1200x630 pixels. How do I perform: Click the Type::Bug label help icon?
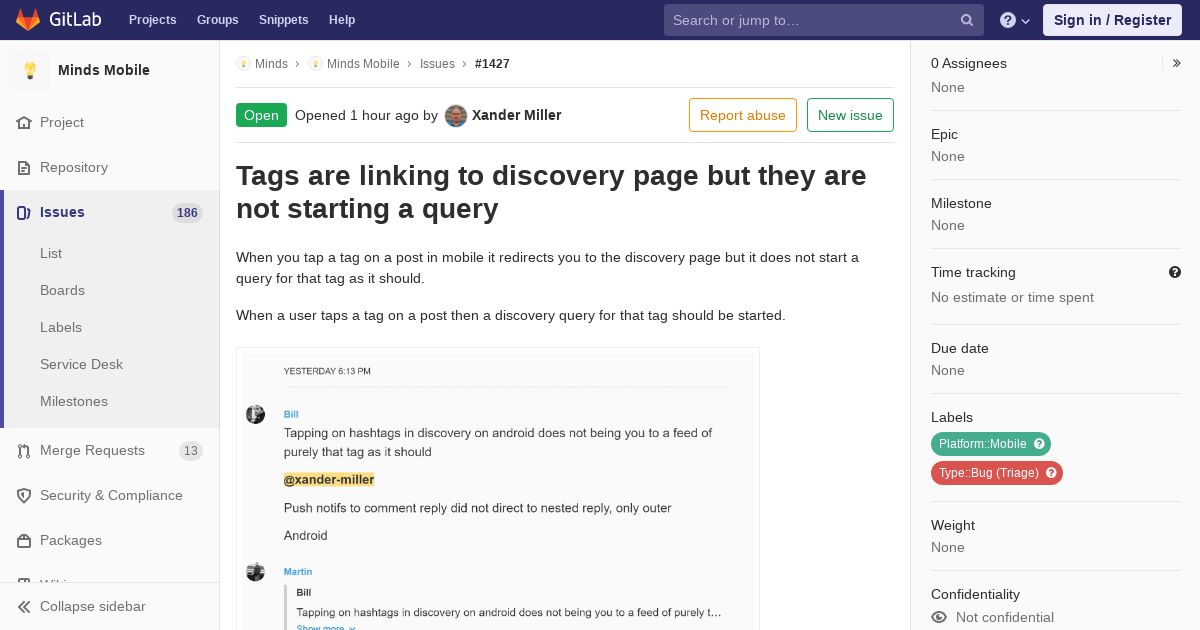pyautogui.click(x=1051, y=473)
